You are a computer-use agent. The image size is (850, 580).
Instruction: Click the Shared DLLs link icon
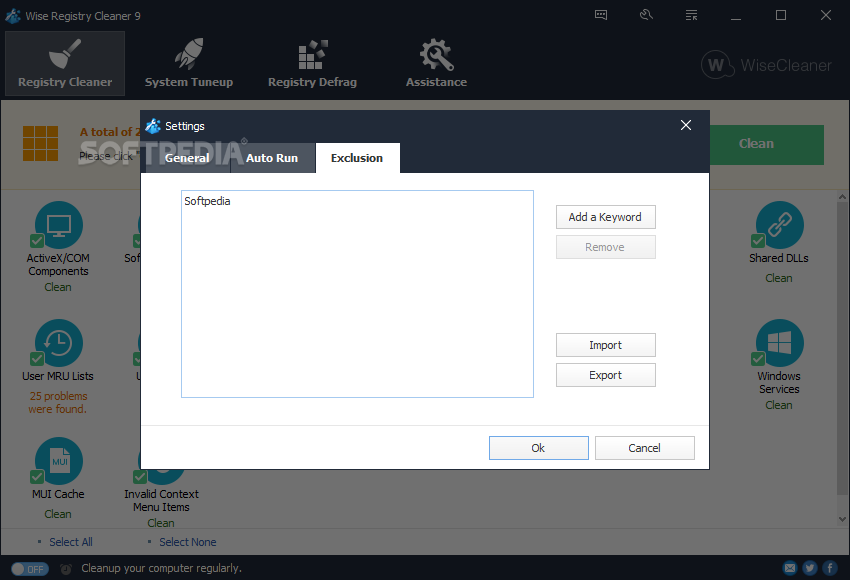tap(780, 225)
